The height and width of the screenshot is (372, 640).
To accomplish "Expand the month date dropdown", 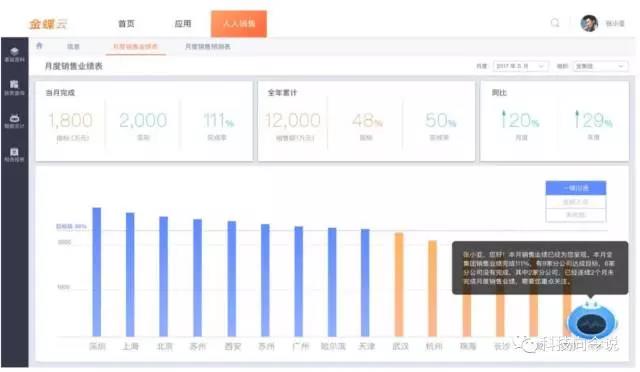I will pyautogui.click(x=520, y=66).
